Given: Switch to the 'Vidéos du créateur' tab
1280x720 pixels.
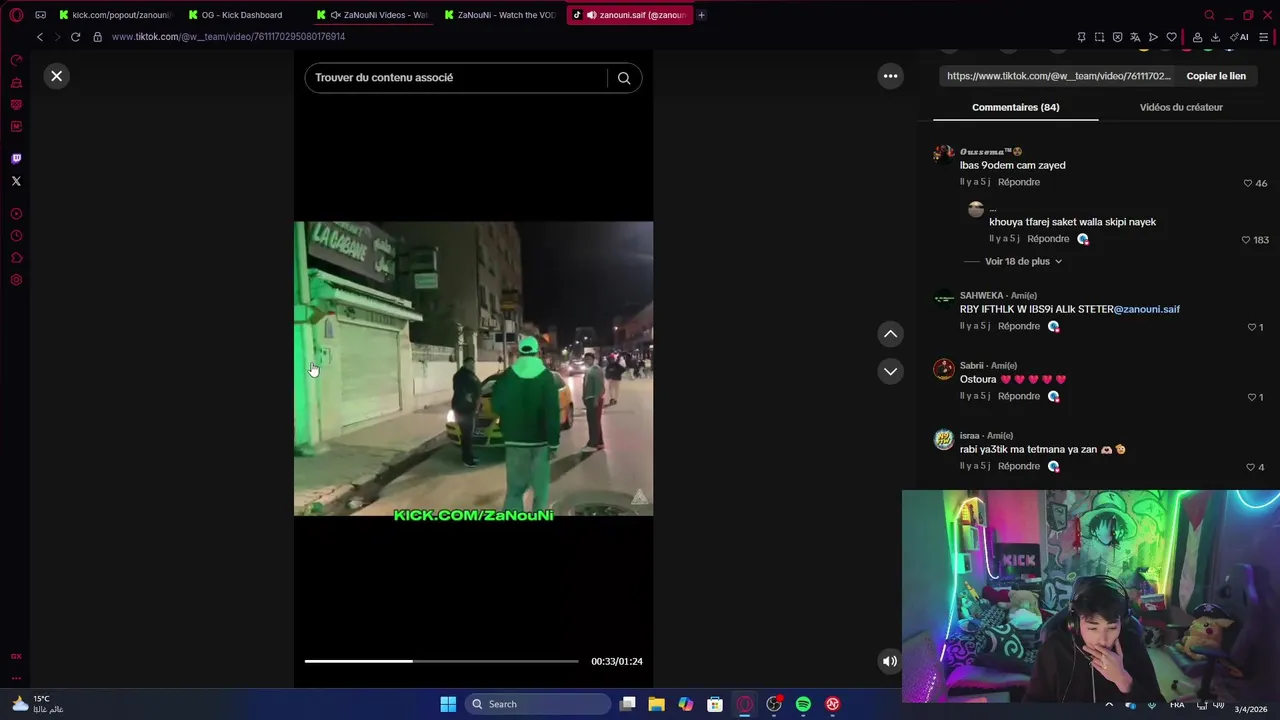Looking at the screenshot, I should 1181,107.
